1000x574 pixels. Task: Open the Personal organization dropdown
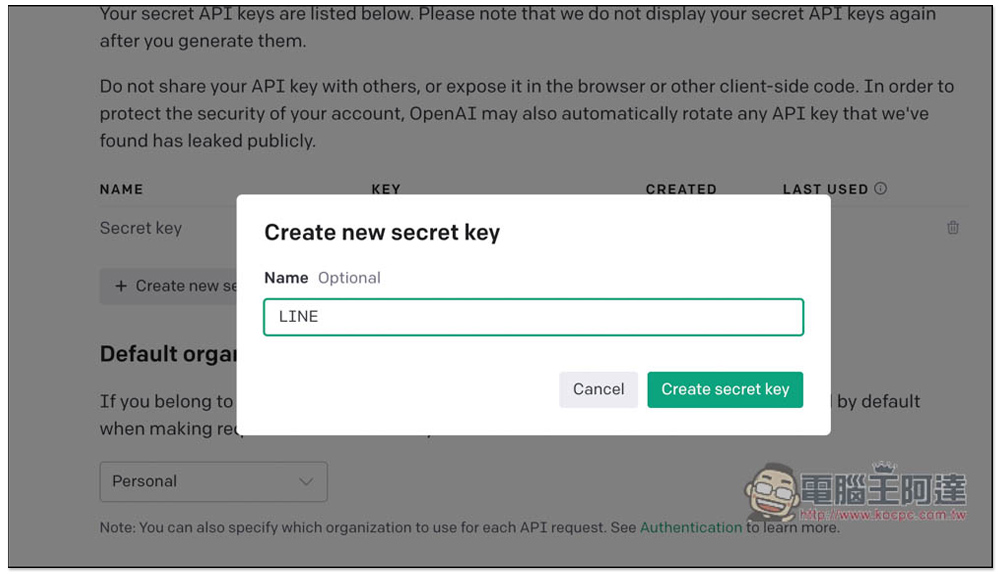click(213, 482)
